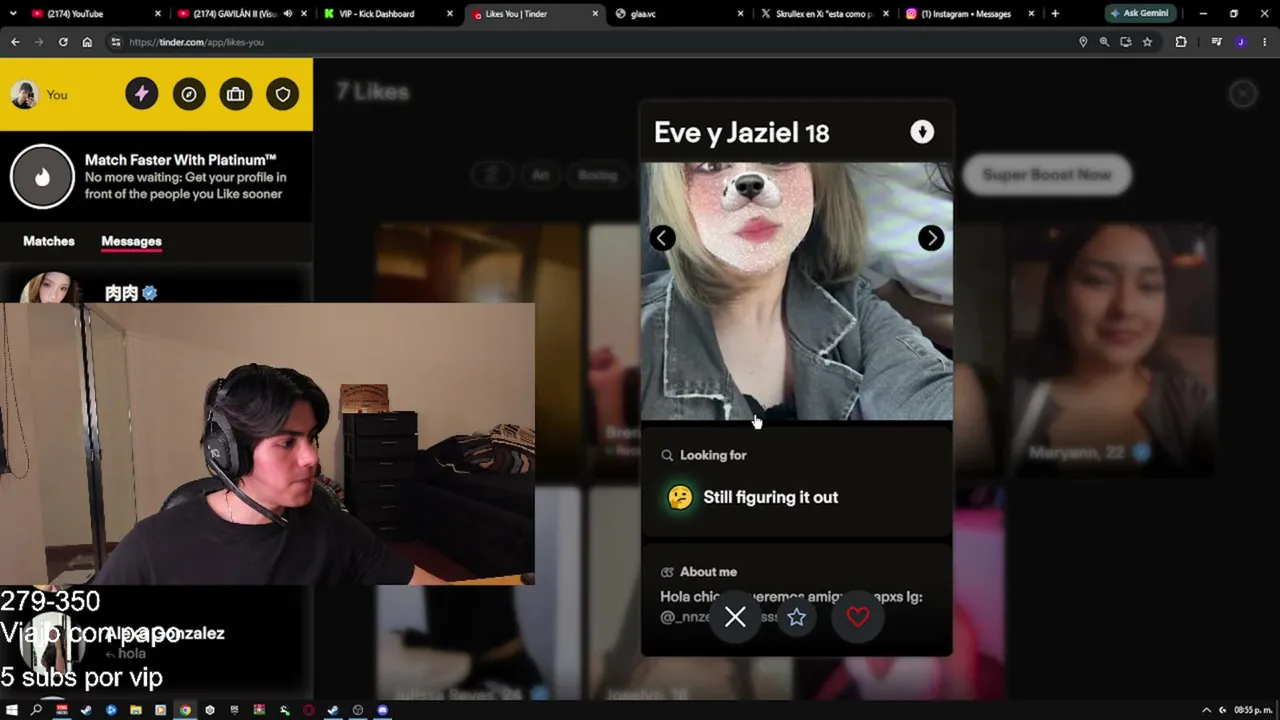Image resolution: width=1280 pixels, height=720 pixels.
Task: Switch to the Matches tab
Action: 49,241
